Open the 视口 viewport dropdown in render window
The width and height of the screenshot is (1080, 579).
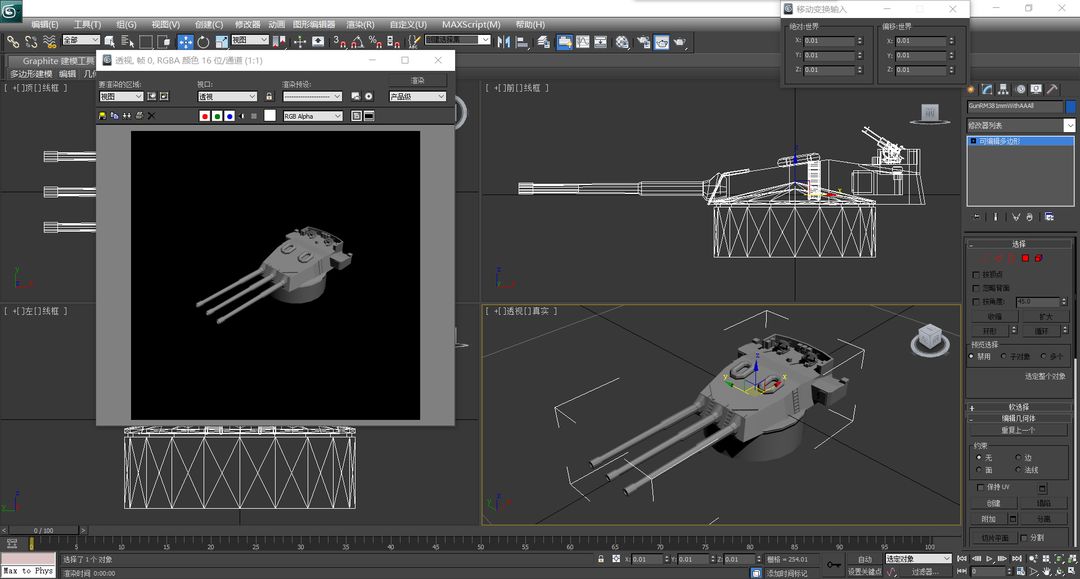(x=227, y=96)
